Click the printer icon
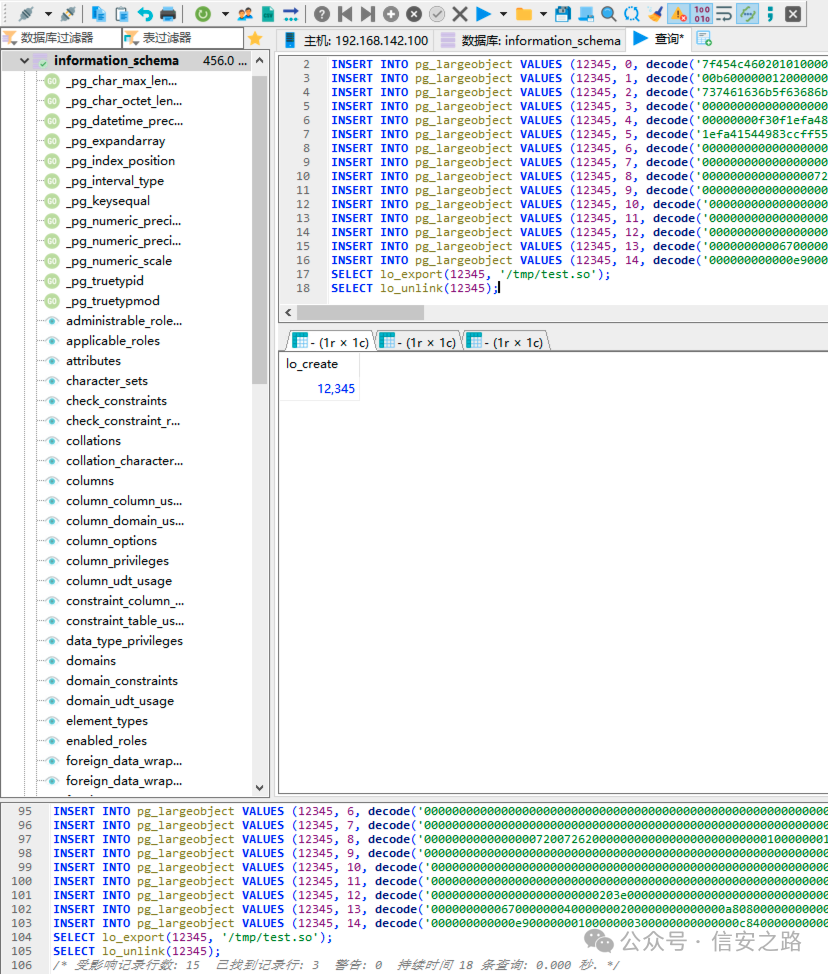828x974 pixels. [168, 14]
